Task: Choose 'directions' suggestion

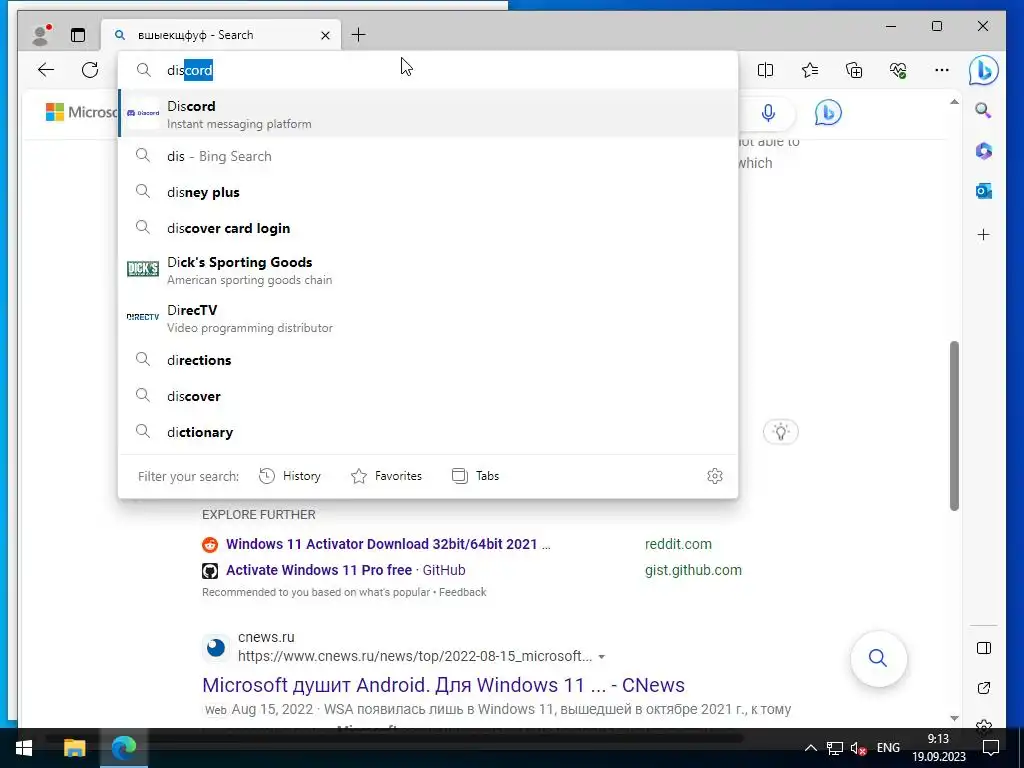Action: point(428,360)
